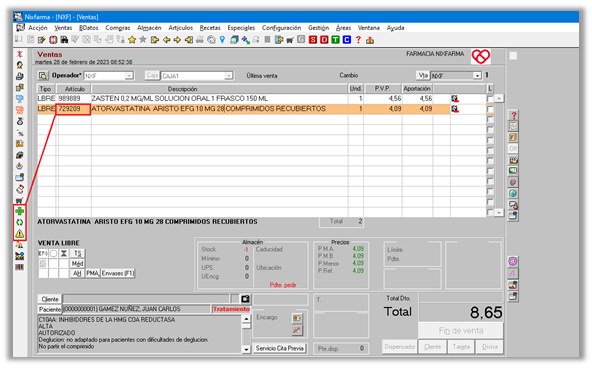The image size is (592, 368).
Task: Open the Acción menu
Action: pyautogui.click(x=38, y=28)
